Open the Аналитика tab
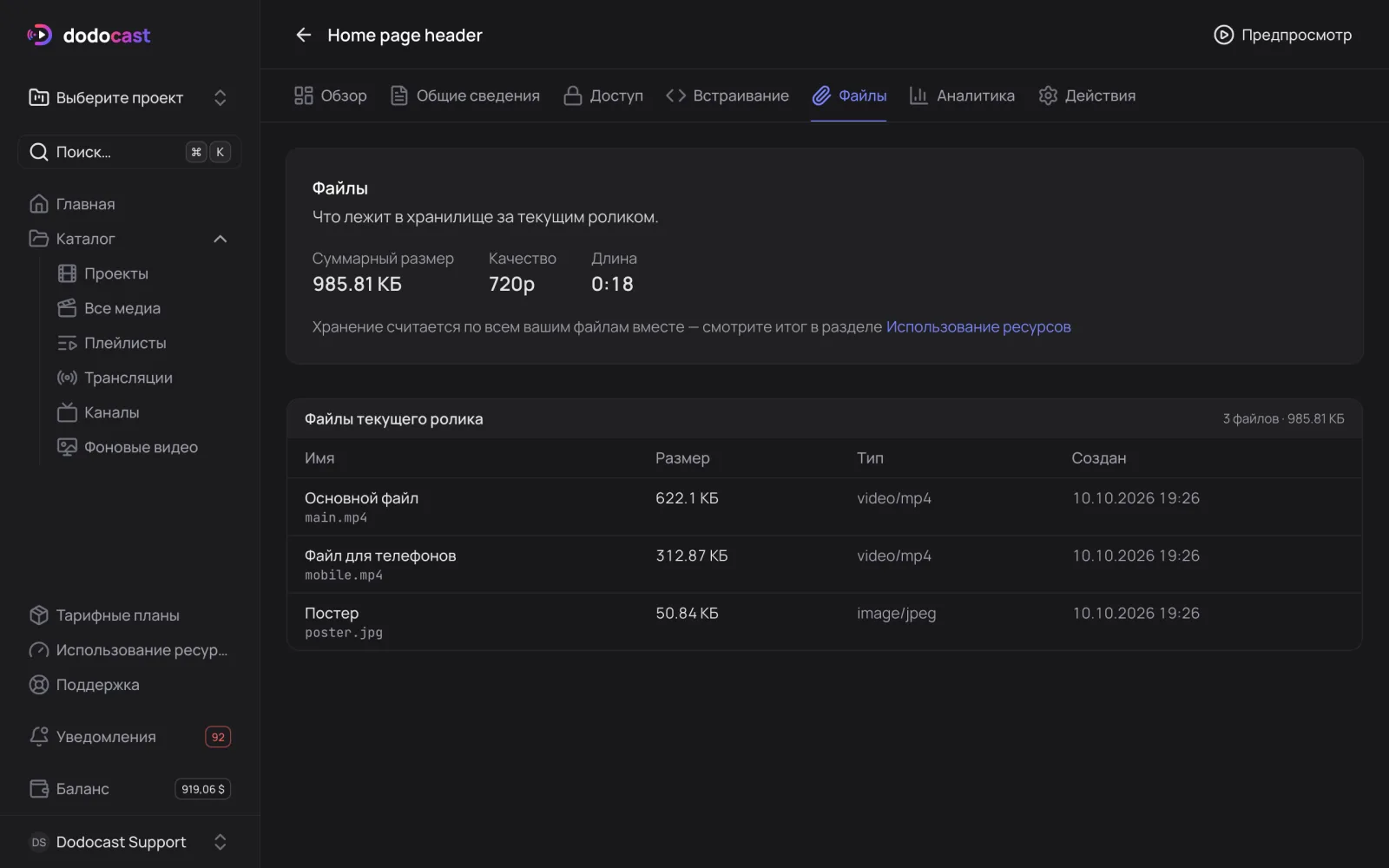The image size is (1389, 868). point(962,95)
